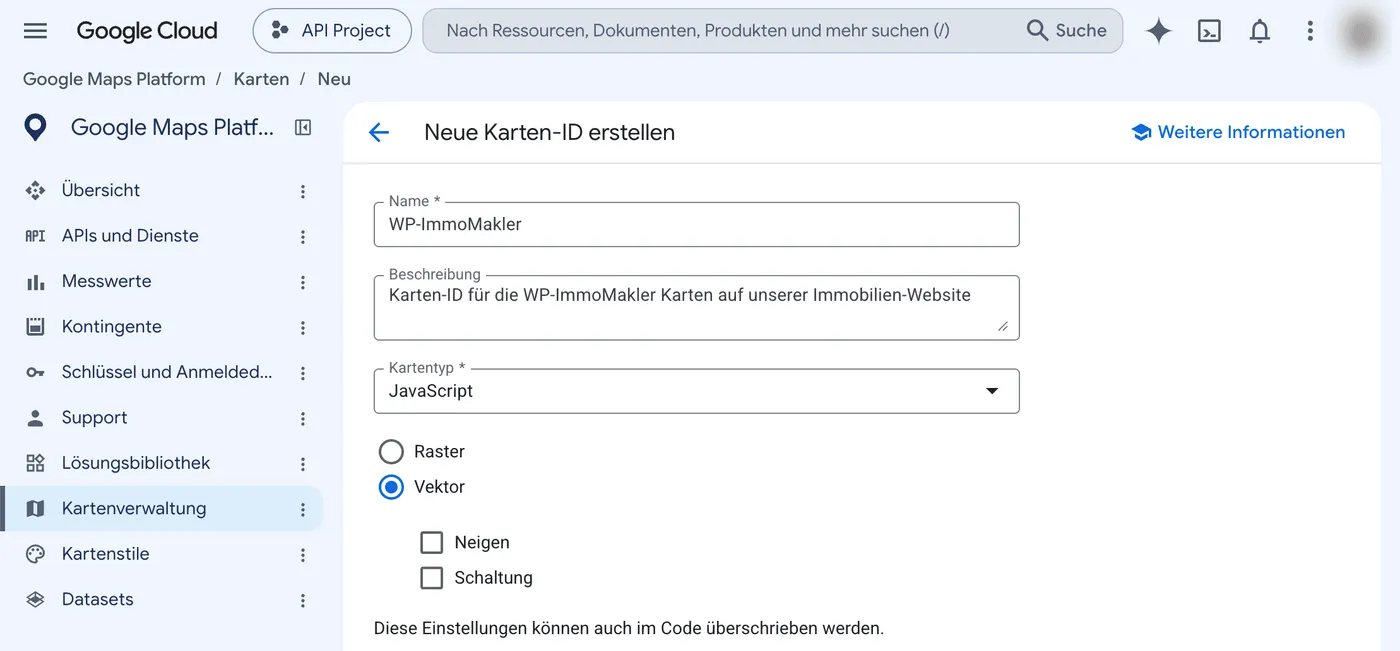This screenshot has width=1400, height=651.
Task: Activate Cloud Shell terminal icon
Action: 1209,31
